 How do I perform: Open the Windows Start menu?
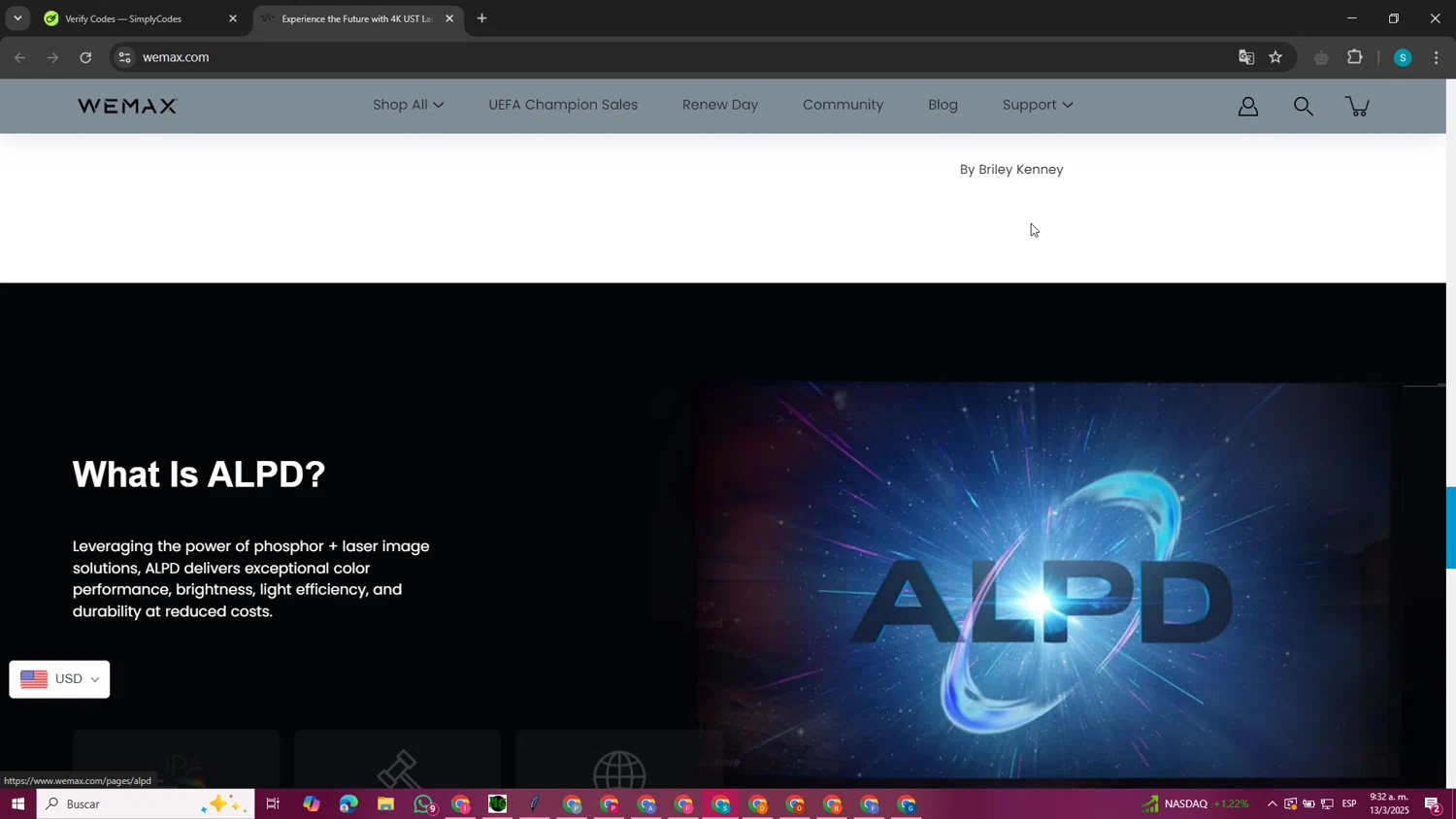tap(17, 803)
